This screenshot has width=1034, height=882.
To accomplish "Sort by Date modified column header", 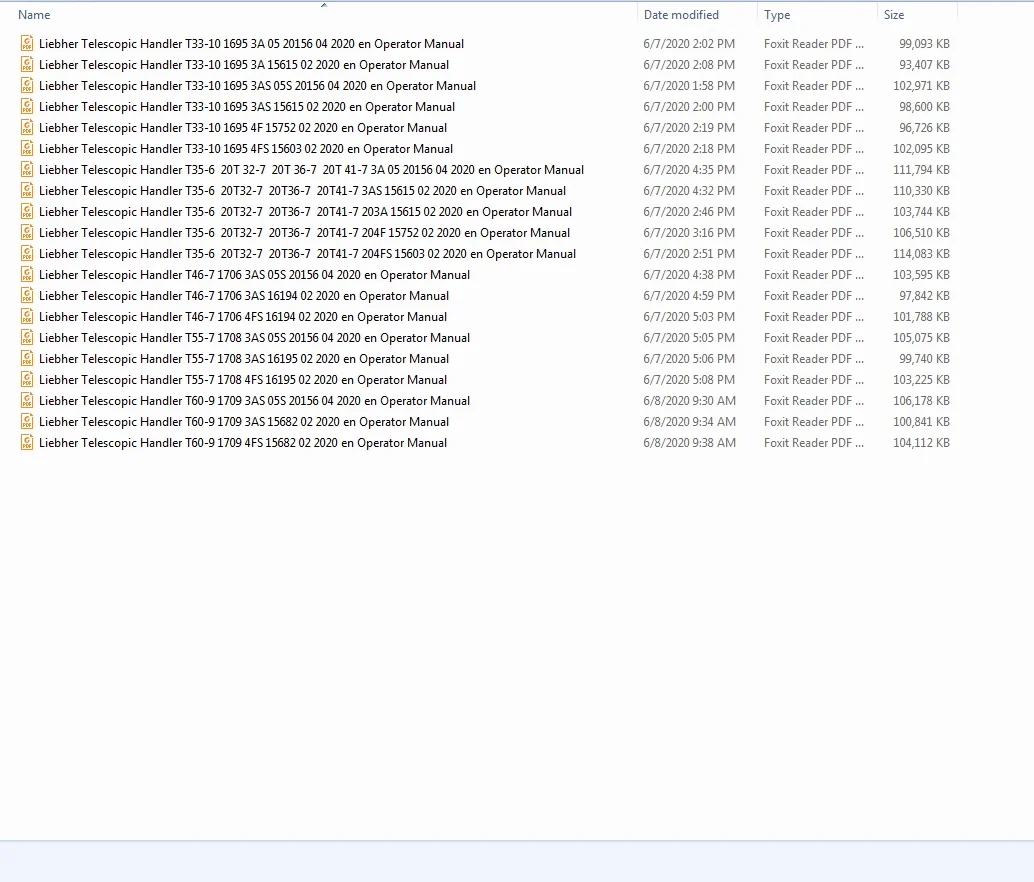I will coord(681,15).
